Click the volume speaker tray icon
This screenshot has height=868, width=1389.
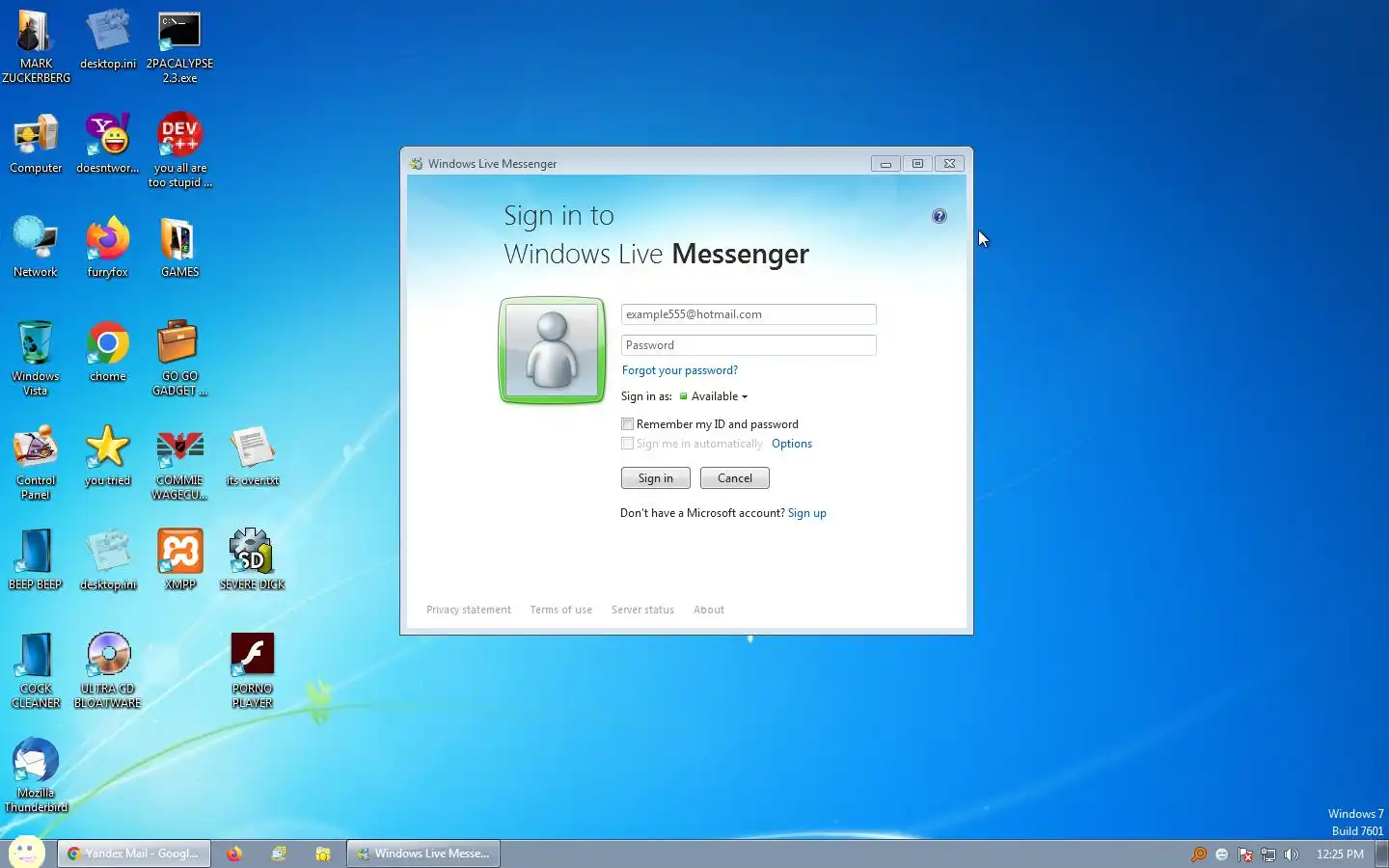click(x=1292, y=854)
